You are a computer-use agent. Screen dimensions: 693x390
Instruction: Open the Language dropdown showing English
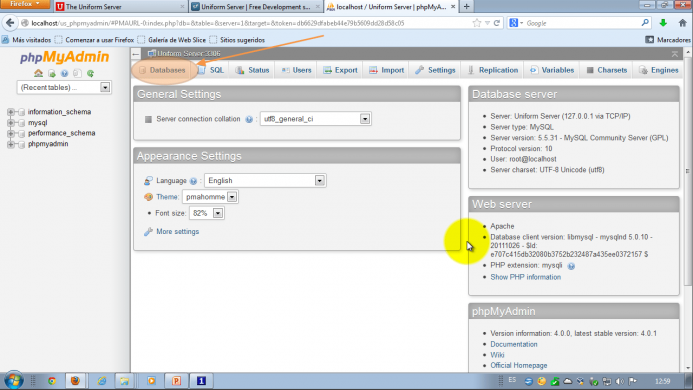pyautogui.click(x=265, y=180)
